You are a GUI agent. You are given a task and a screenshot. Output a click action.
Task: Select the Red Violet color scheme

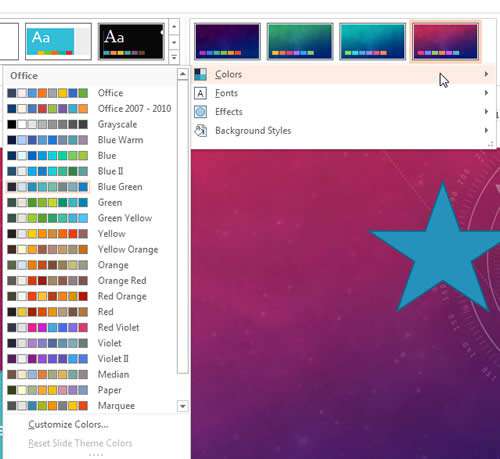[x=91, y=328]
